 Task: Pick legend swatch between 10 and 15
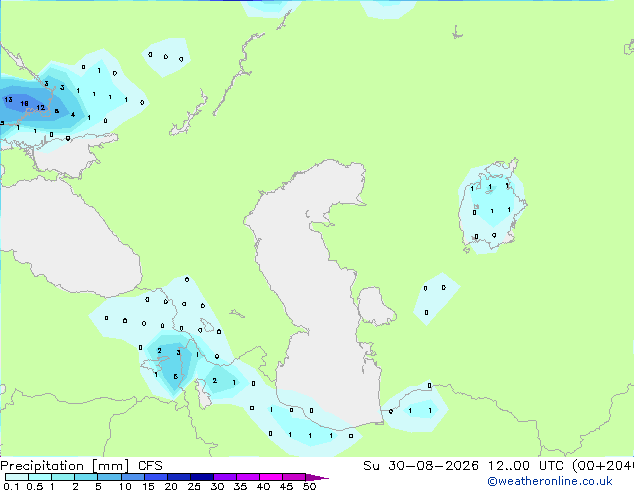[133, 477]
